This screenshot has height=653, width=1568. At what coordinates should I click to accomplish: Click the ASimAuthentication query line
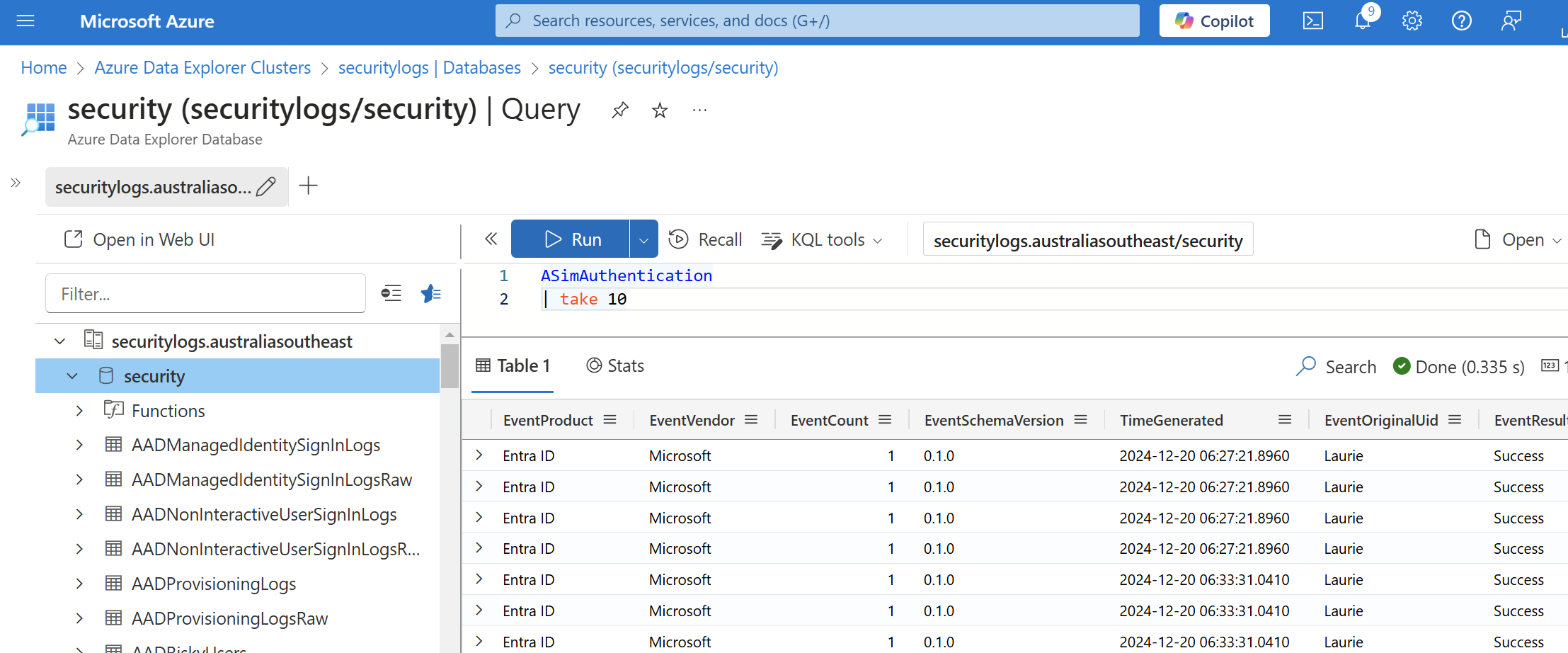[x=626, y=276]
